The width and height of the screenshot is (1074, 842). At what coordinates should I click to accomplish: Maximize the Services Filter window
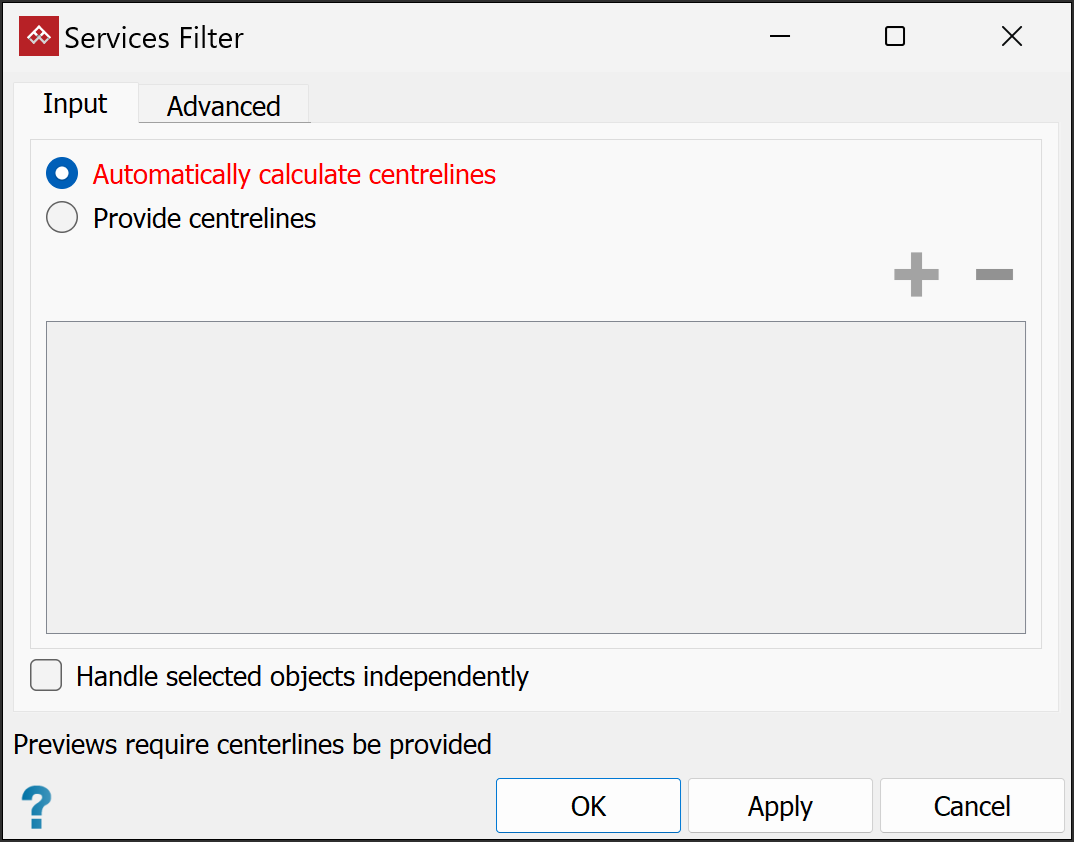point(895,37)
